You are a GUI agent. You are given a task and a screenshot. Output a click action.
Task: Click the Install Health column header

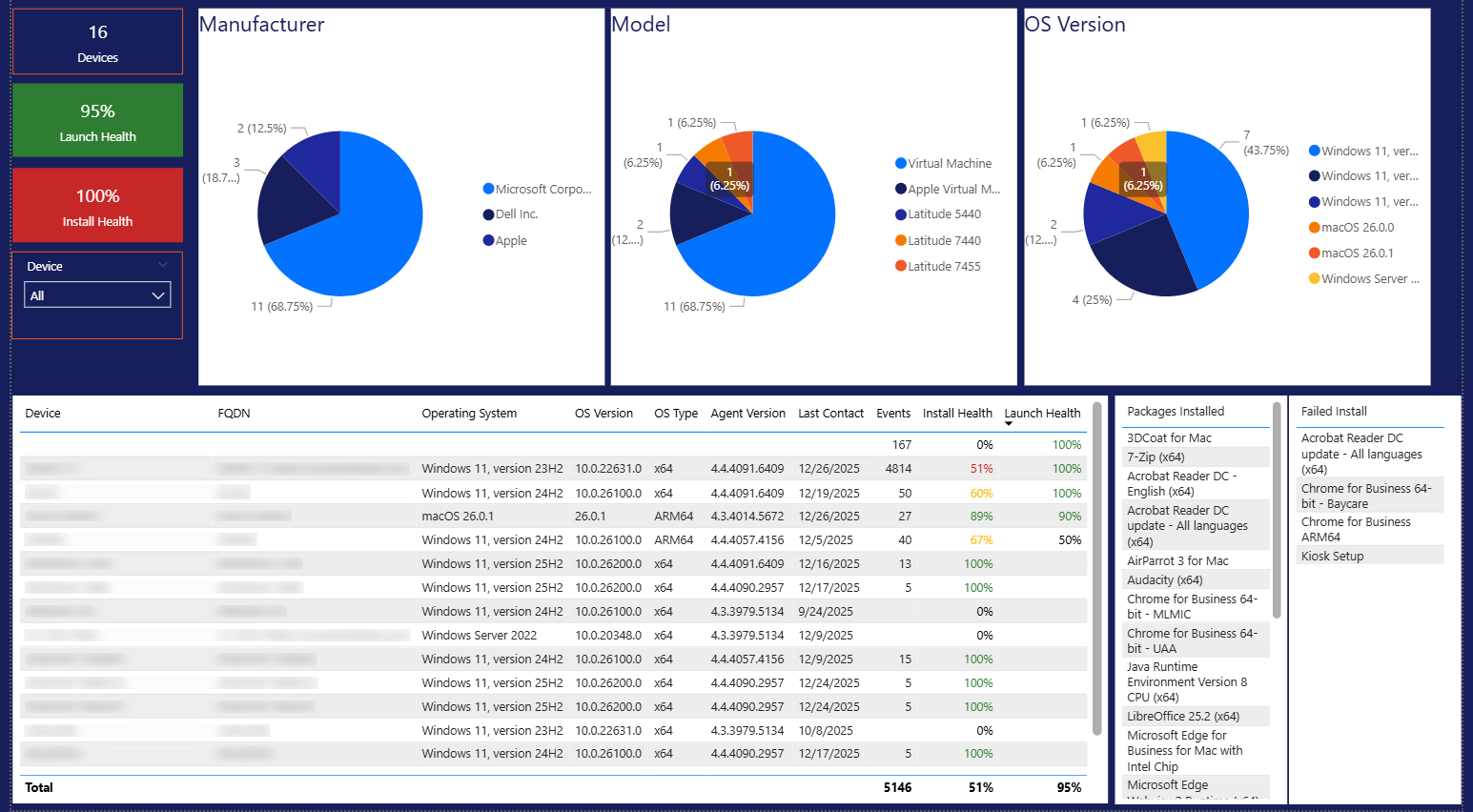tap(957, 414)
